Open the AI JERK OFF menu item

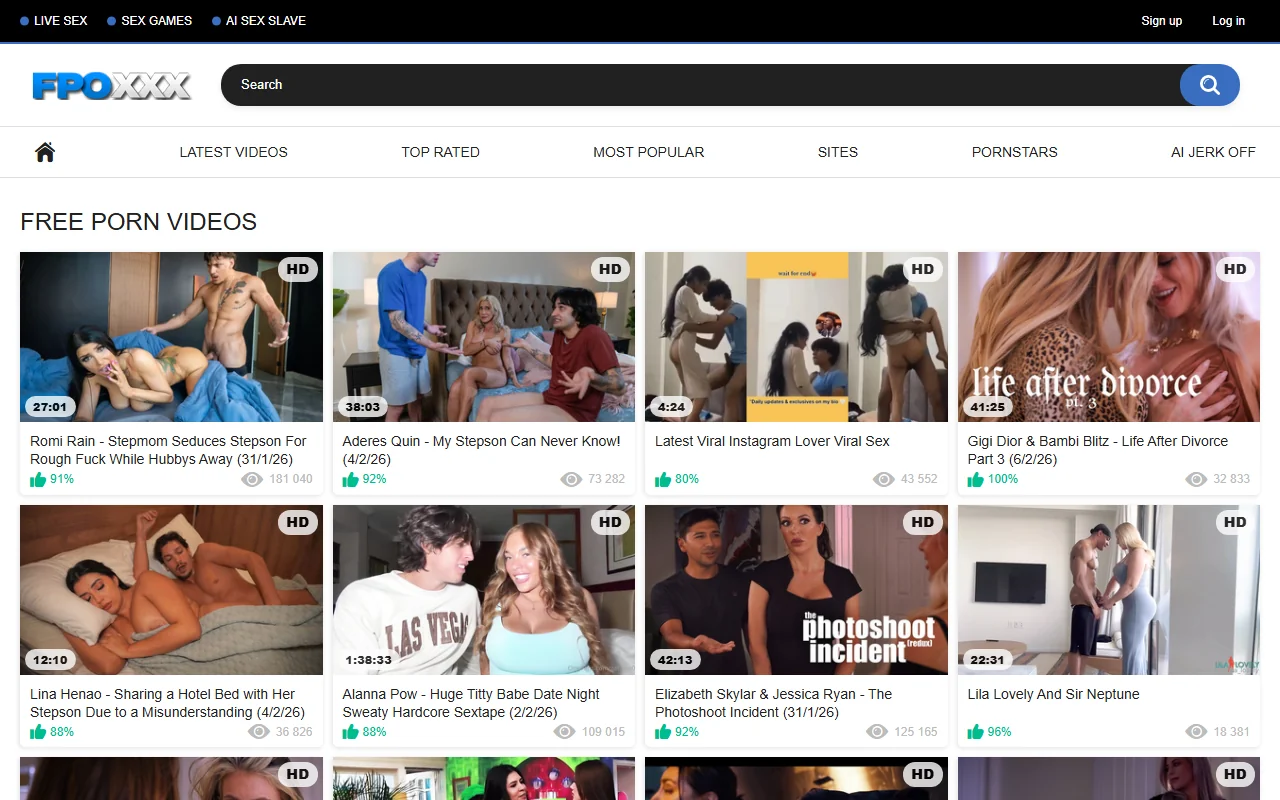coord(1213,151)
